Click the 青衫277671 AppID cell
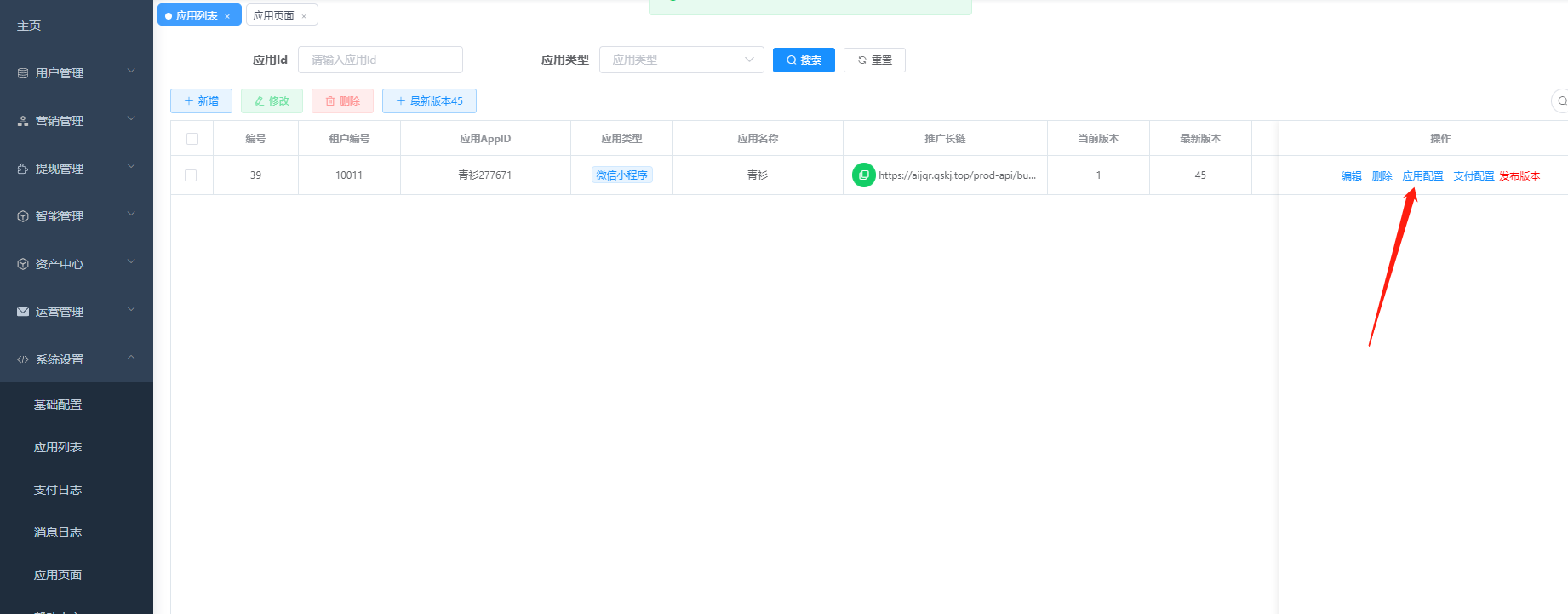1568x614 pixels. point(485,175)
